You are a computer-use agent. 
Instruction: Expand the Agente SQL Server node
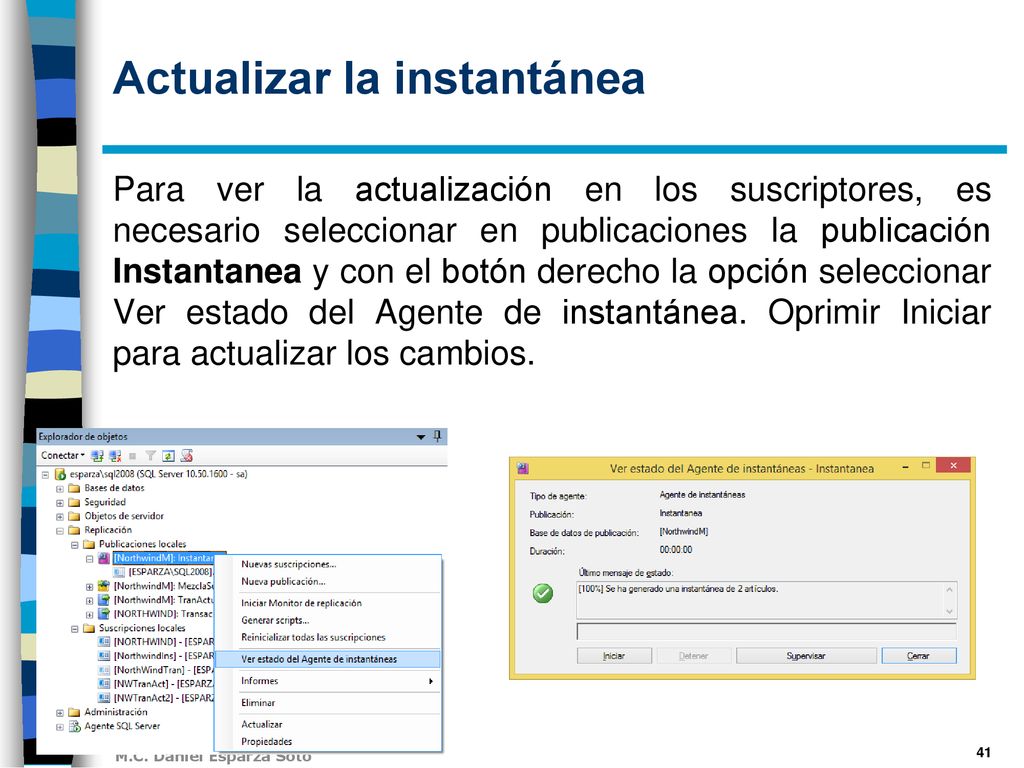(59, 727)
